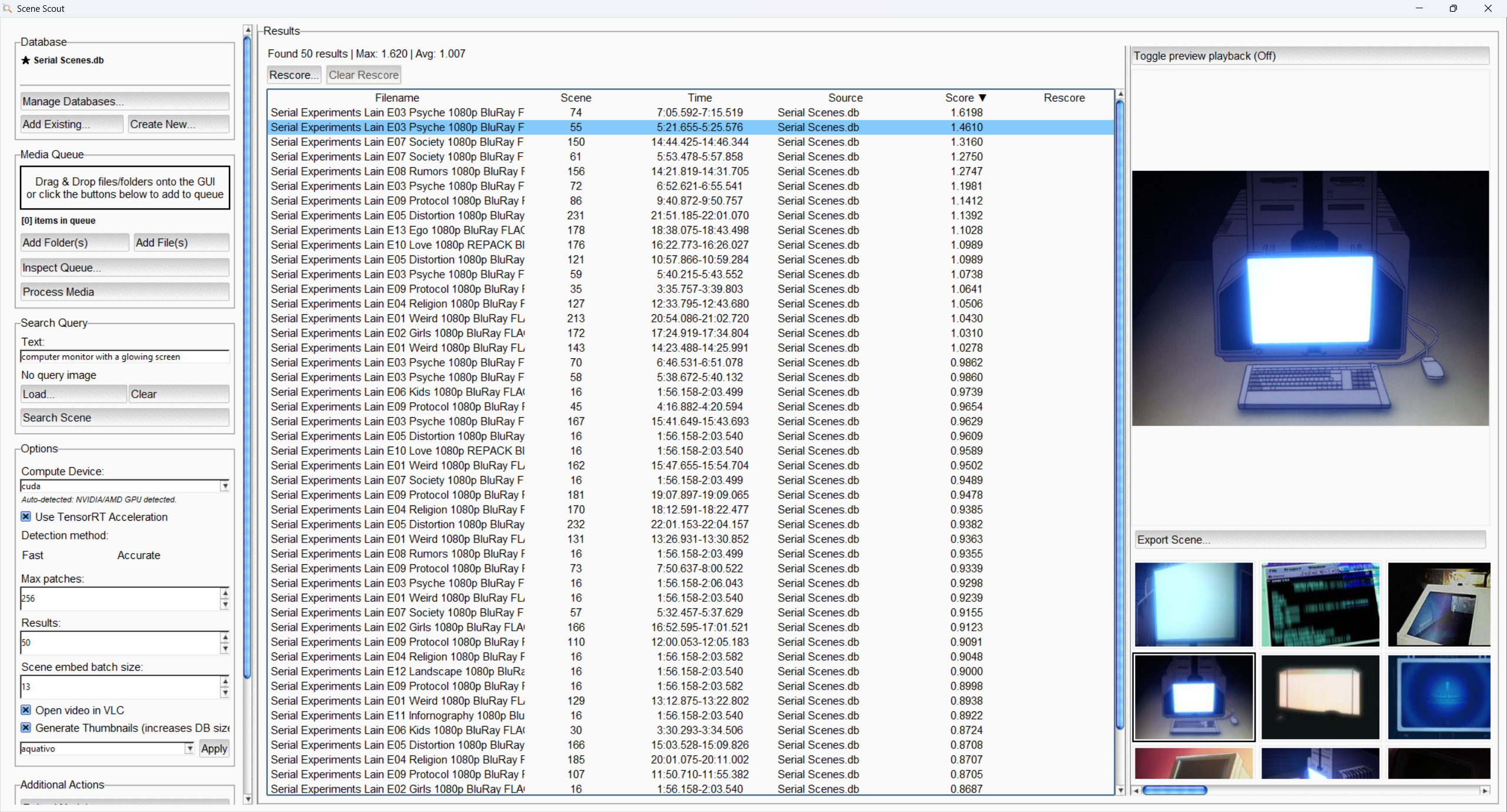Toggle Use TensorRT Acceleration checkbox
Image resolution: width=1507 pixels, height=812 pixels.
pyautogui.click(x=26, y=517)
